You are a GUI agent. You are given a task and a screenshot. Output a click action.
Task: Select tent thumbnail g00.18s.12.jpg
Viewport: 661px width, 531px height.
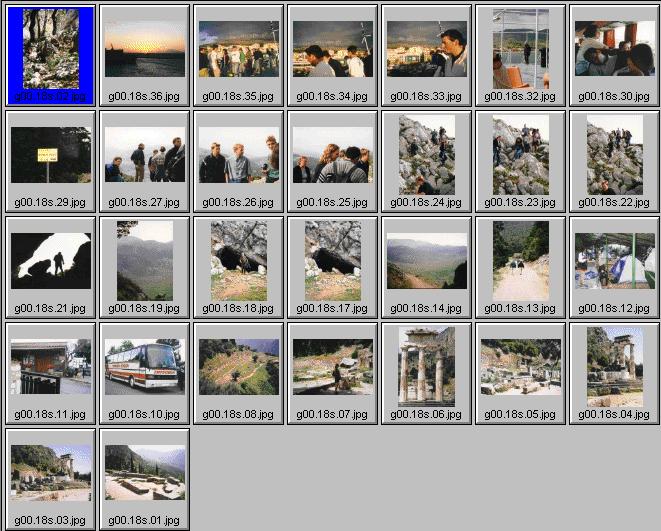[614, 261]
